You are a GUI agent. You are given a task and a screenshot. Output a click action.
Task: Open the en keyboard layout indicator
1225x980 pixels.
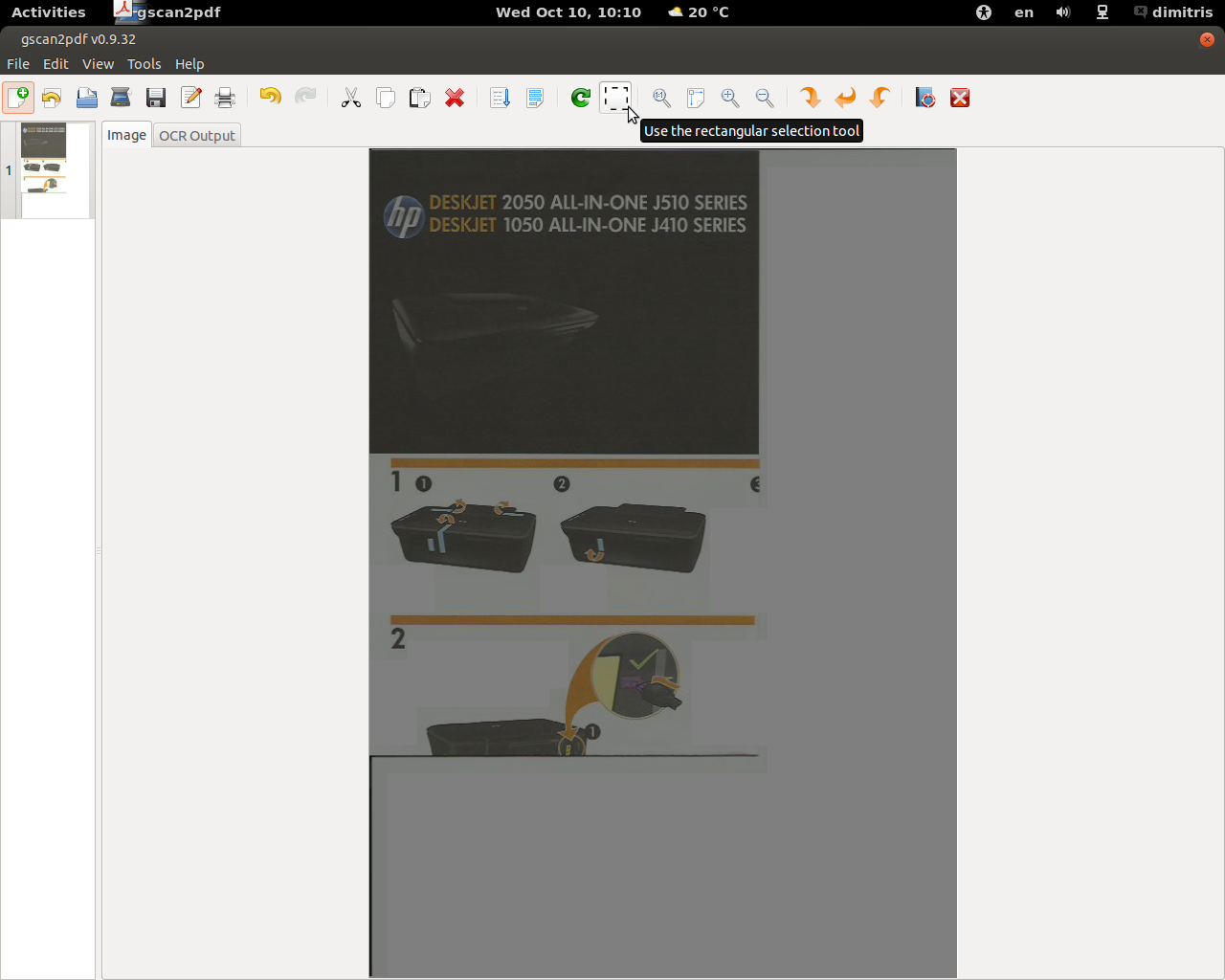tap(1024, 12)
